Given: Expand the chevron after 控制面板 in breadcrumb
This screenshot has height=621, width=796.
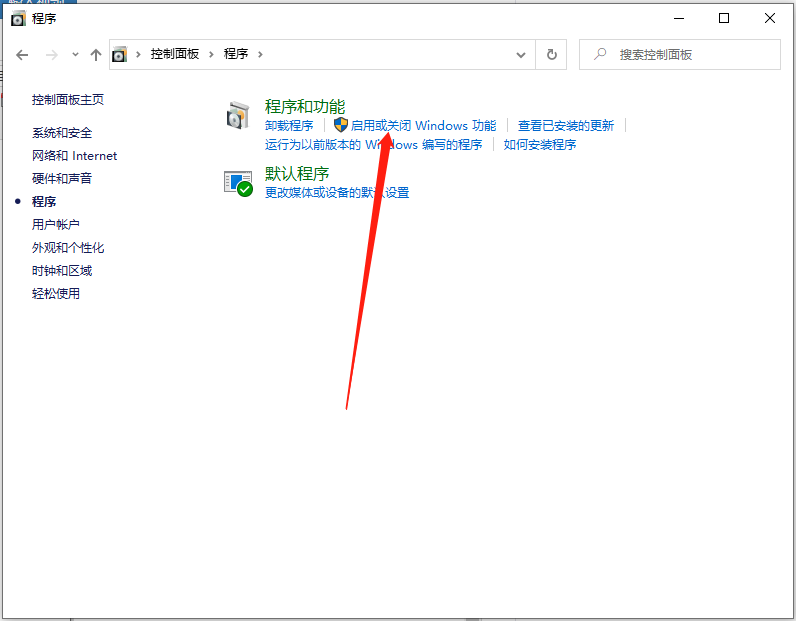Looking at the screenshot, I should coord(210,54).
